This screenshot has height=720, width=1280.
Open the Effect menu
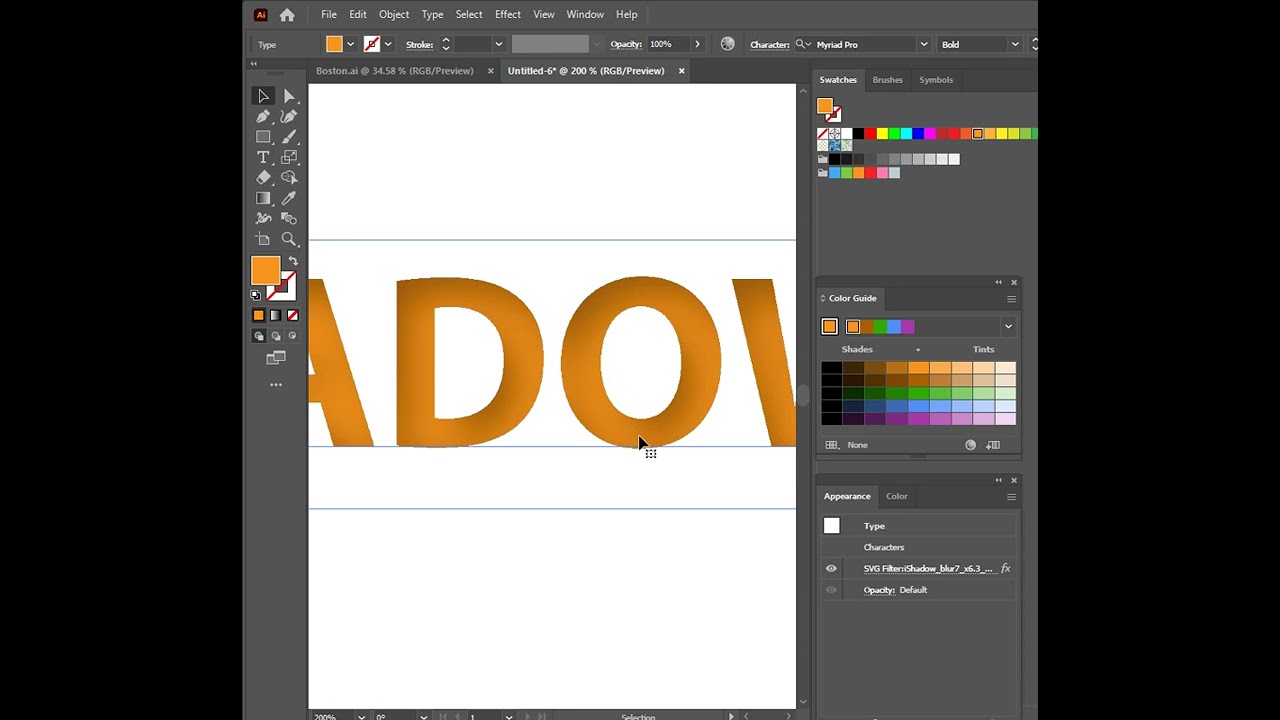tap(508, 15)
